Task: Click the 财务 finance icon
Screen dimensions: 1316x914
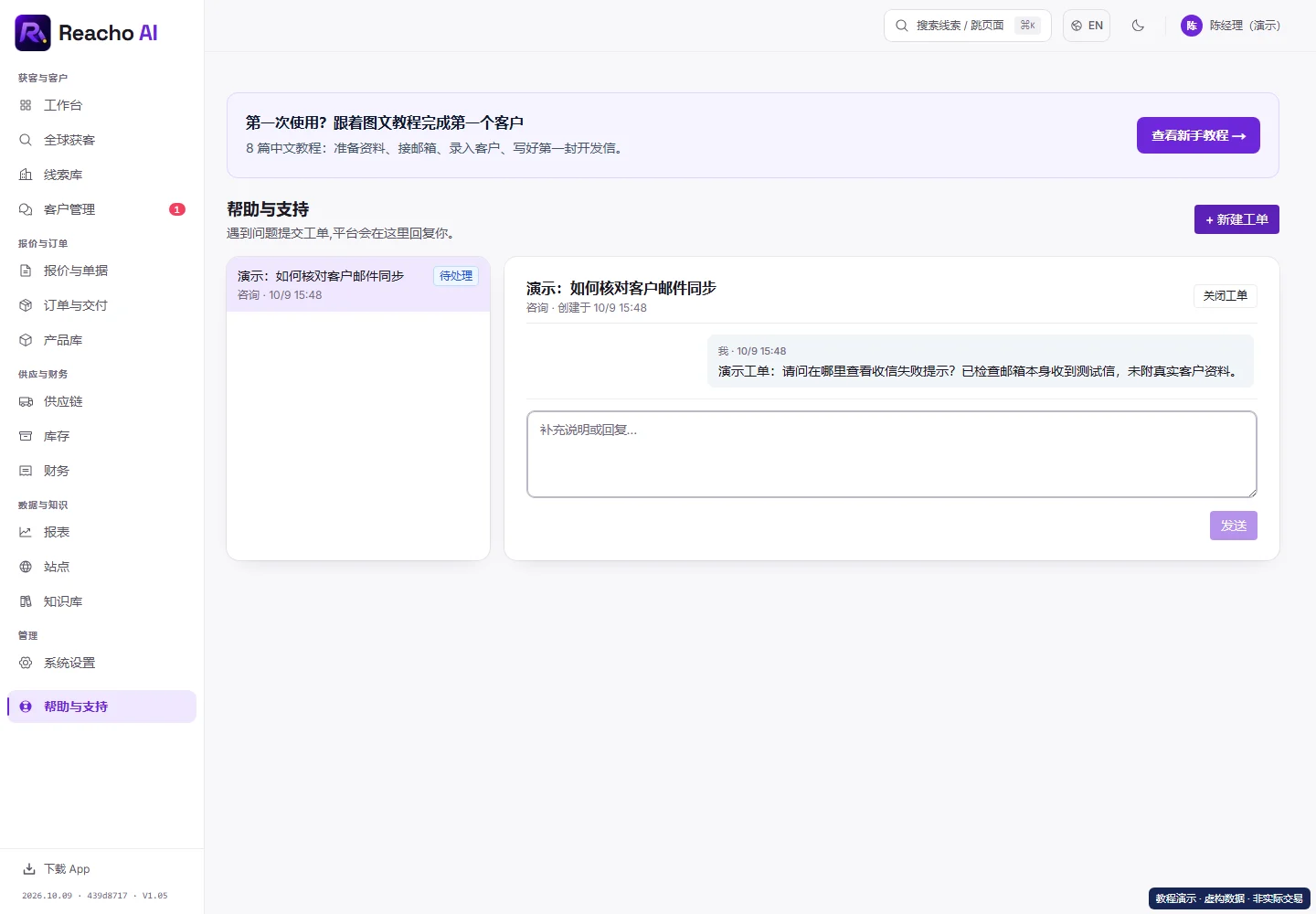Action: tap(26, 471)
